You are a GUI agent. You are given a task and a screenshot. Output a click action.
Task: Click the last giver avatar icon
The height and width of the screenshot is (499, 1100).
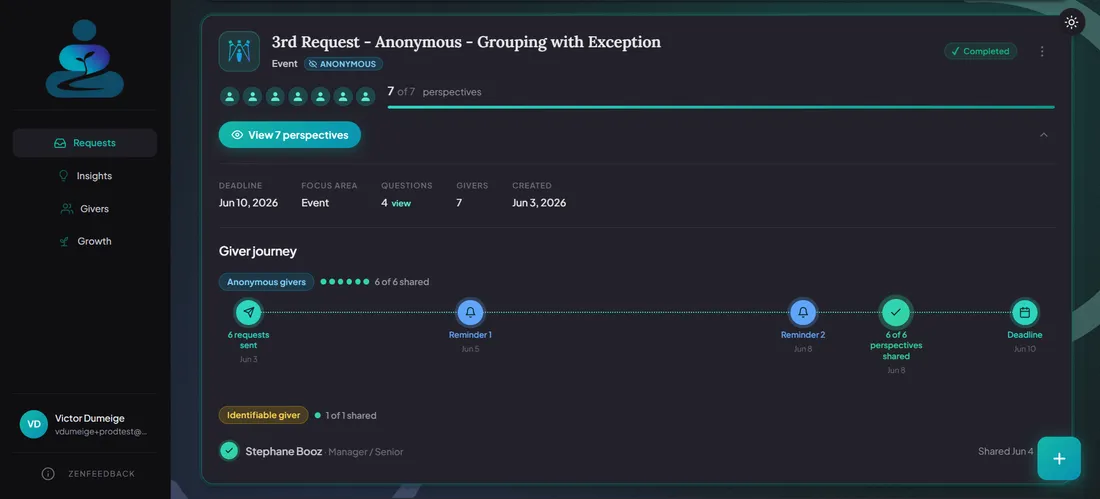[365, 96]
